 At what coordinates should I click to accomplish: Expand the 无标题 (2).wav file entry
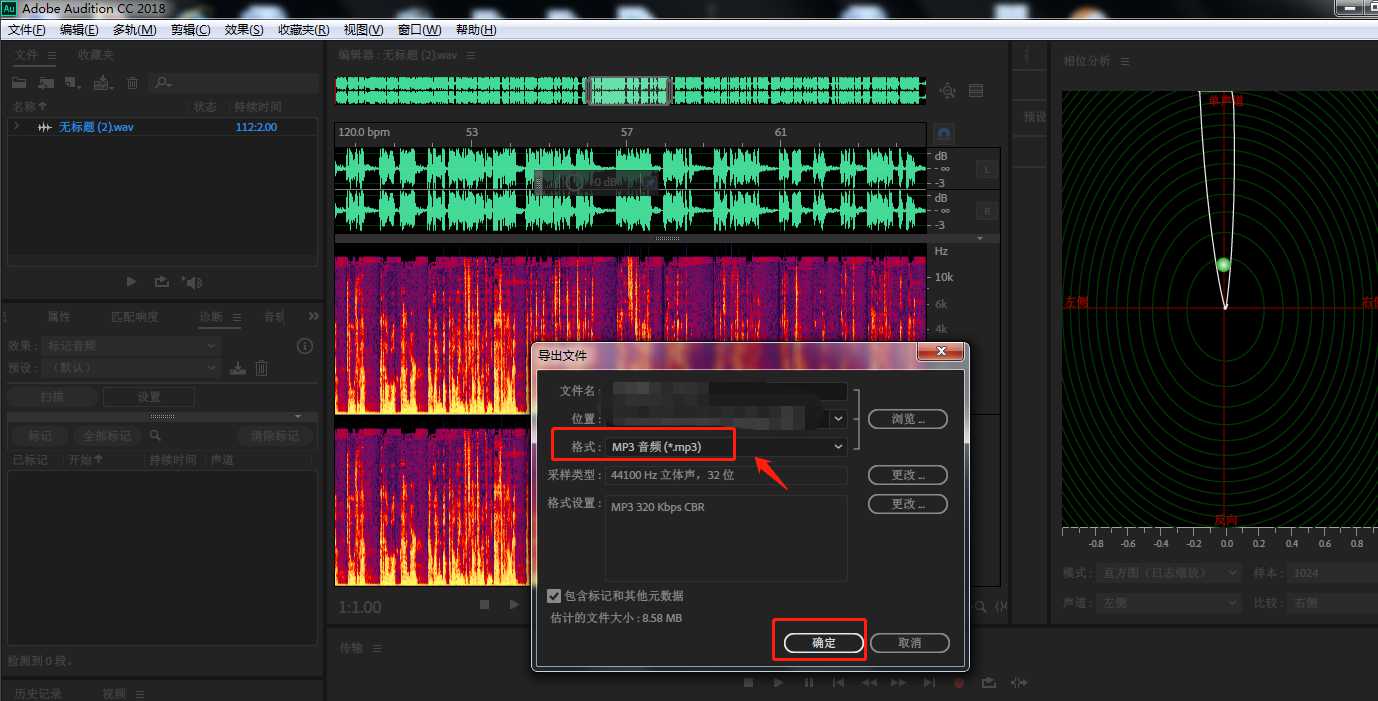click(16, 127)
